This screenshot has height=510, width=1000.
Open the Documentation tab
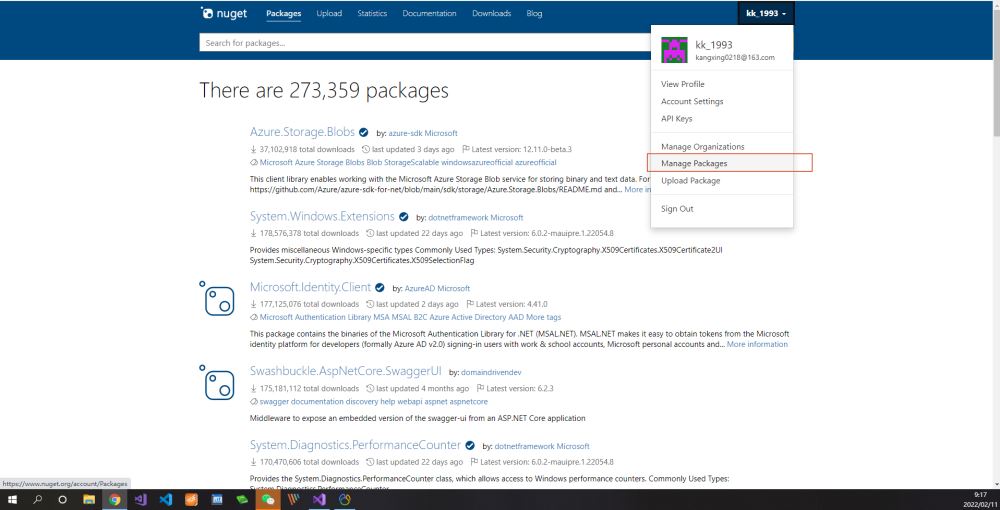pos(429,13)
